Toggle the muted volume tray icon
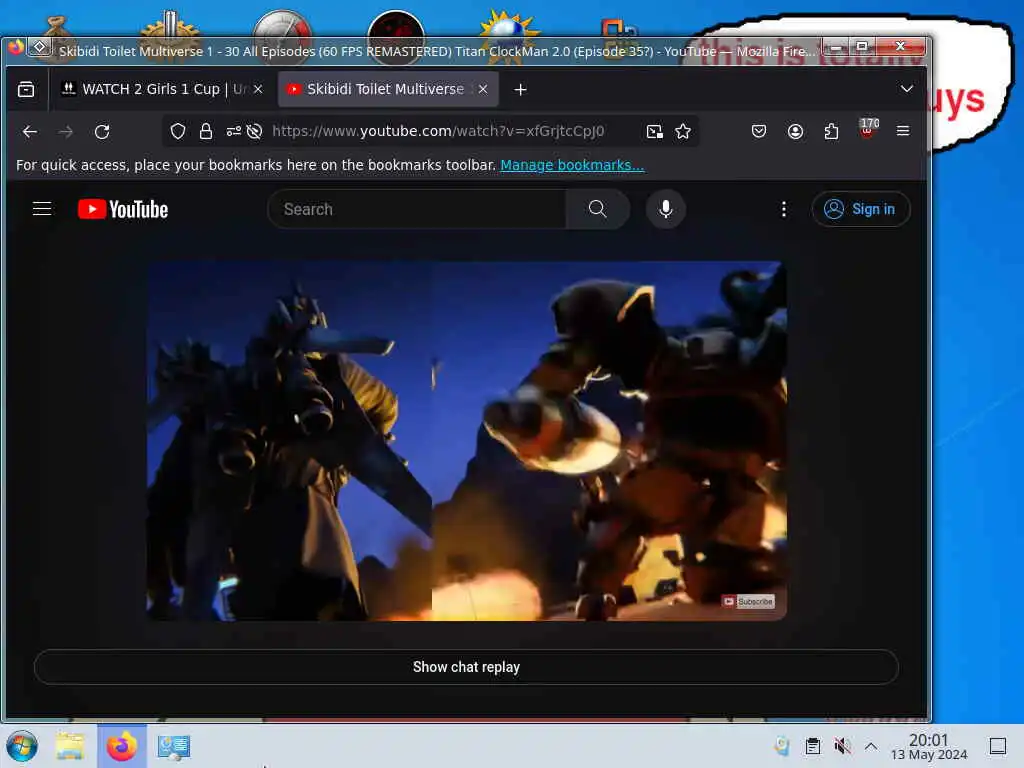 (x=842, y=746)
